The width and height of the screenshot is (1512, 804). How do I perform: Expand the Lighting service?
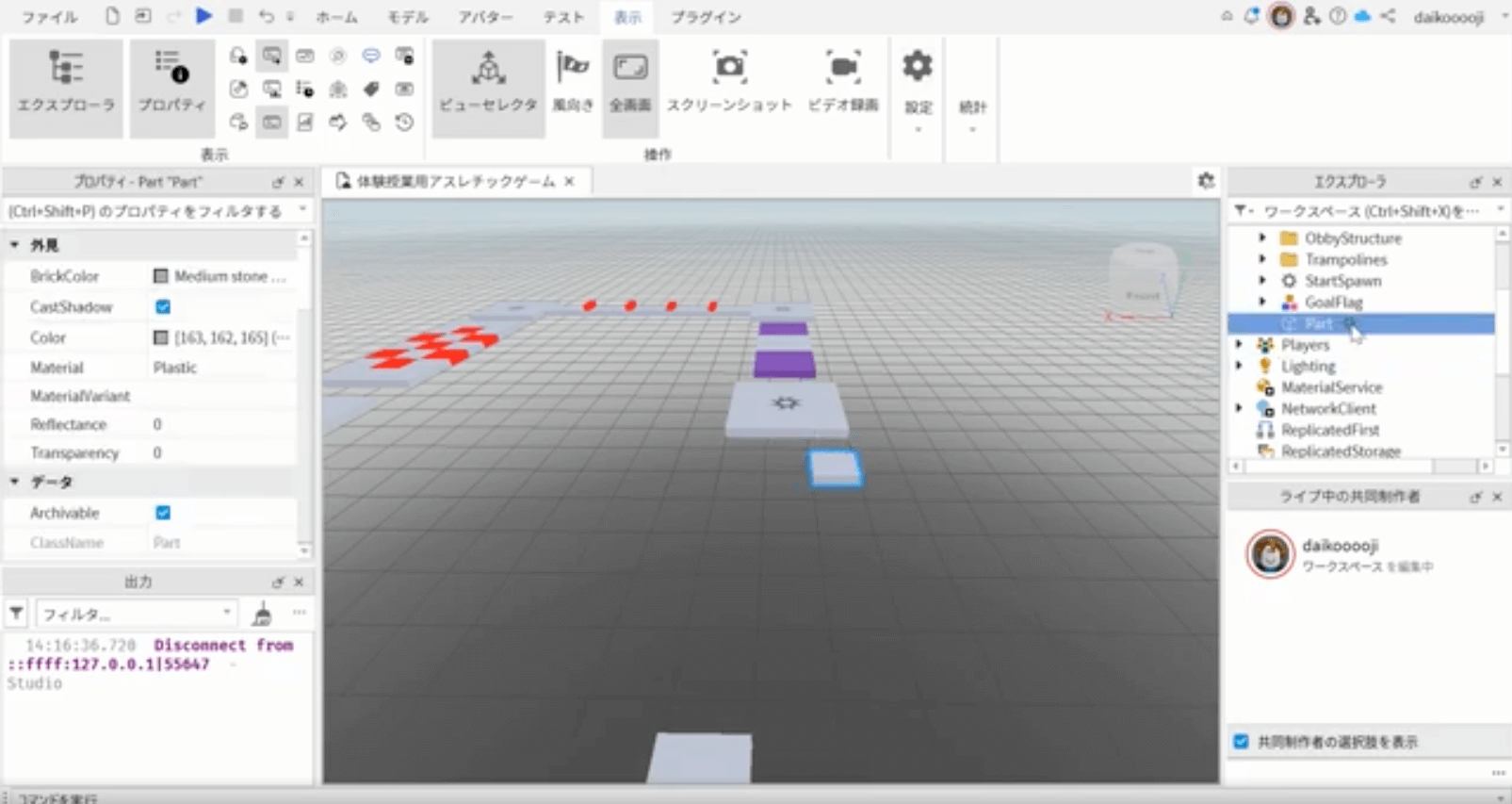tap(1240, 366)
